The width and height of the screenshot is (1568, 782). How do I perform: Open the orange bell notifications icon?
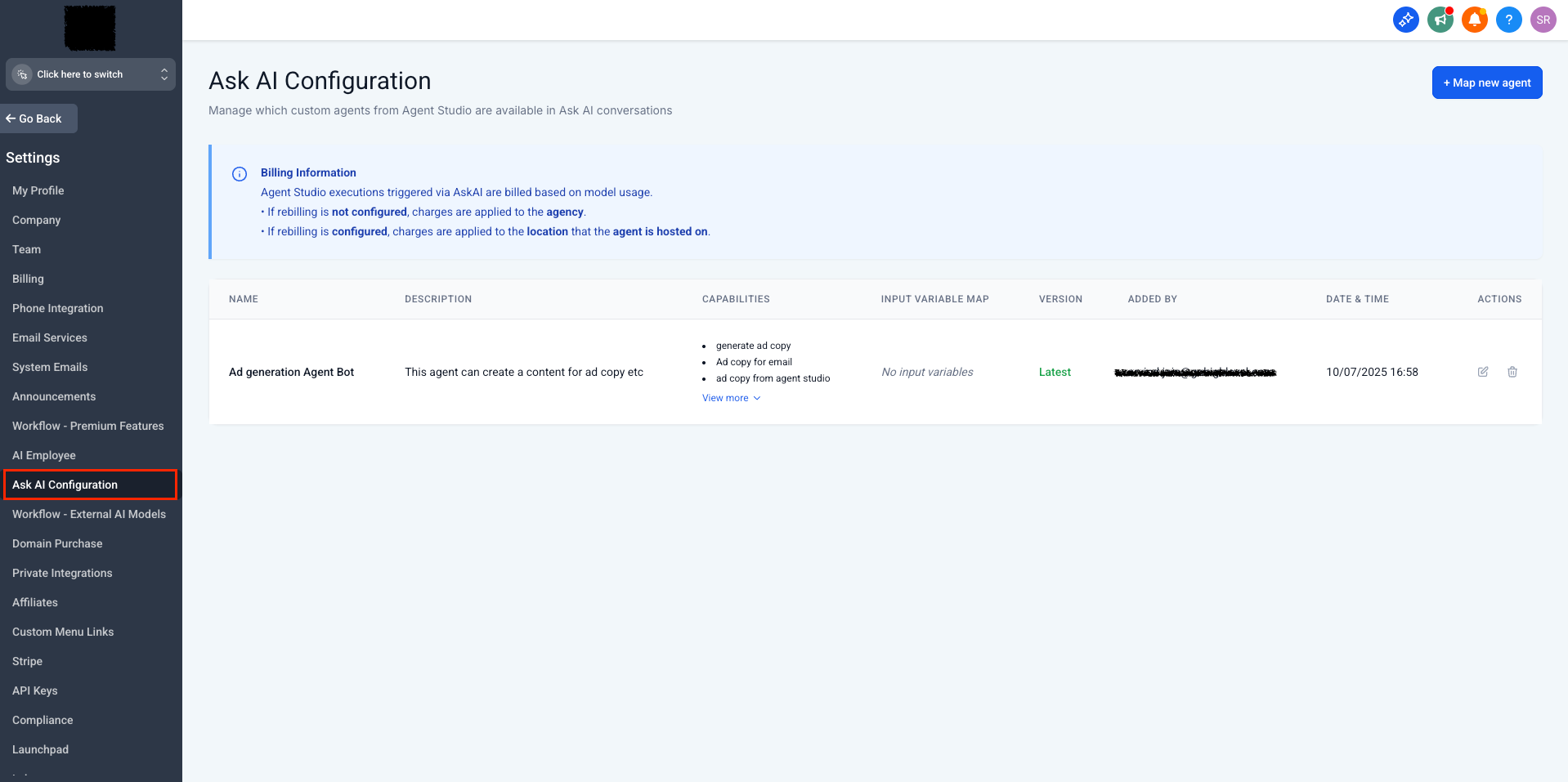pos(1474,20)
